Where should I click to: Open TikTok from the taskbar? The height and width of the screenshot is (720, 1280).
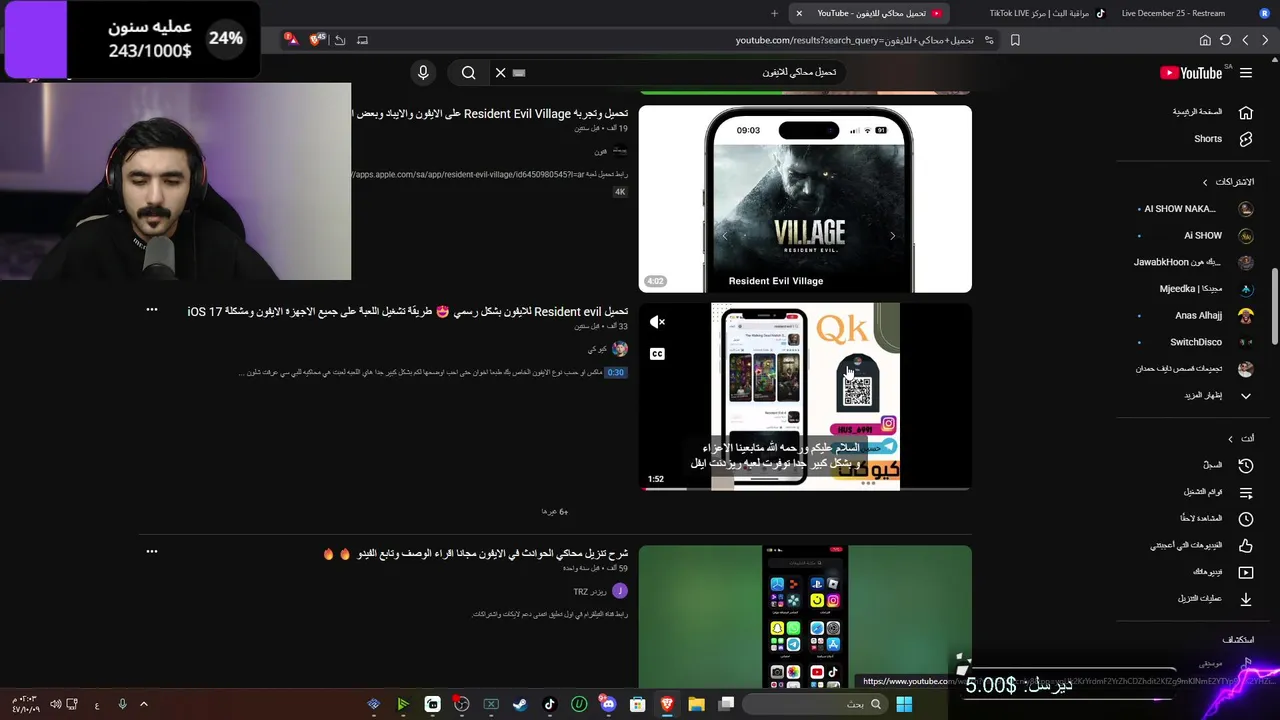point(549,704)
